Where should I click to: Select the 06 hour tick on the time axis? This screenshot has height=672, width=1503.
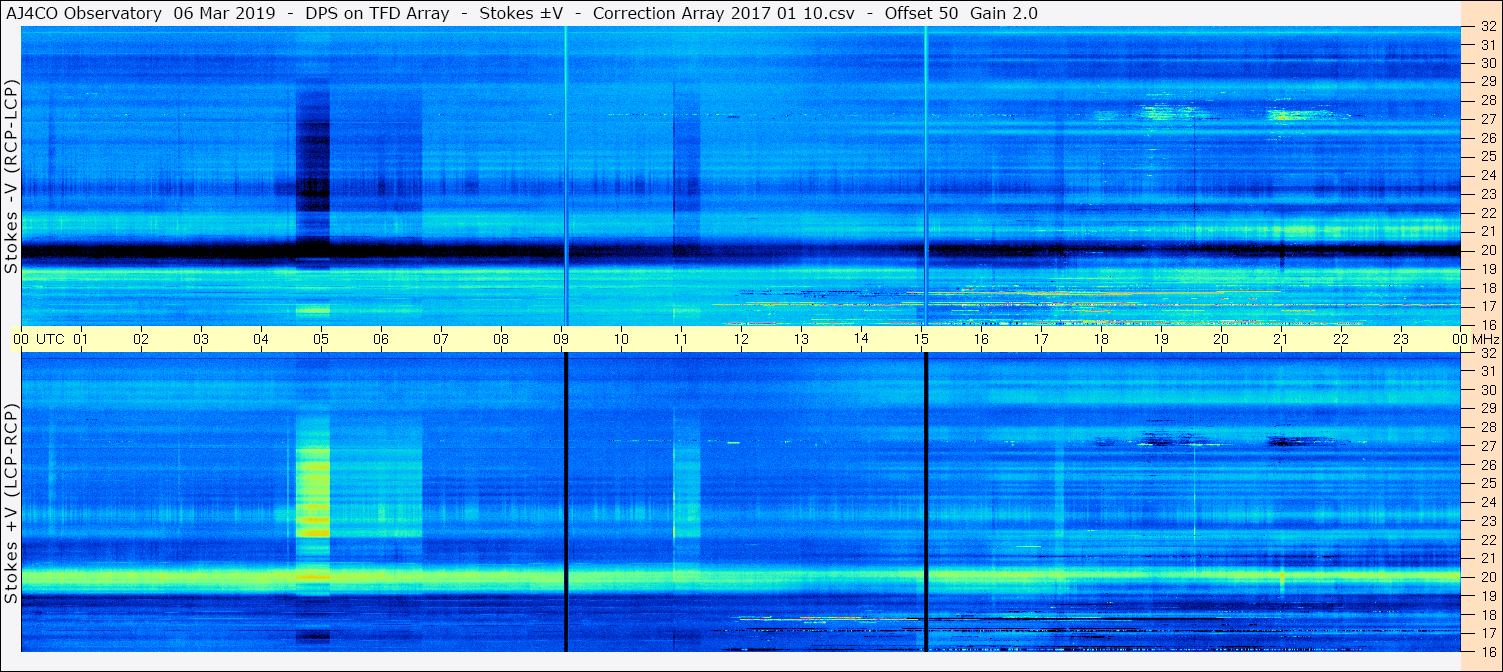pos(381,339)
